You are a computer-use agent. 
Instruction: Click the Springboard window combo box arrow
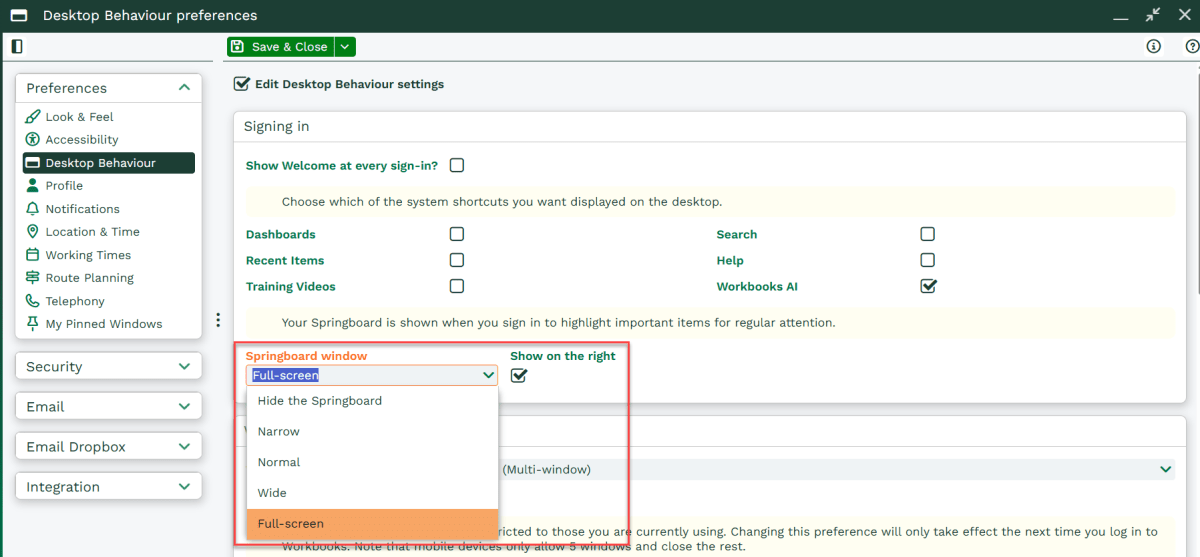(488, 376)
